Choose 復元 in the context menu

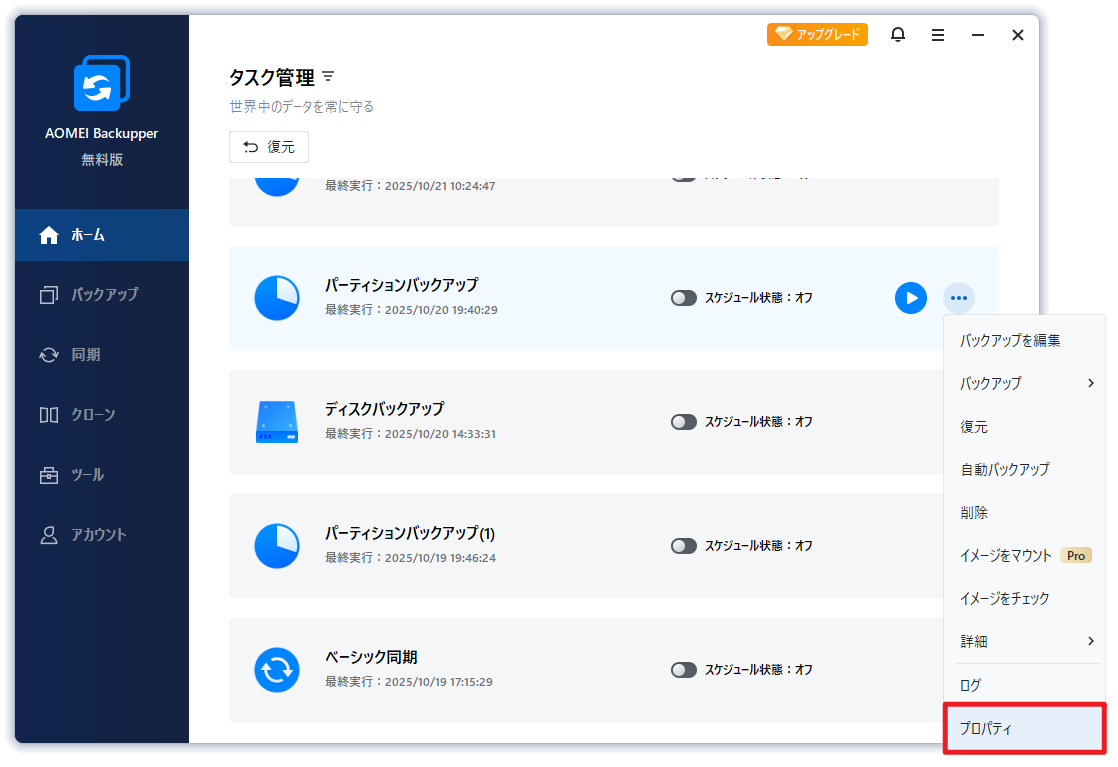coord(1024,427)
